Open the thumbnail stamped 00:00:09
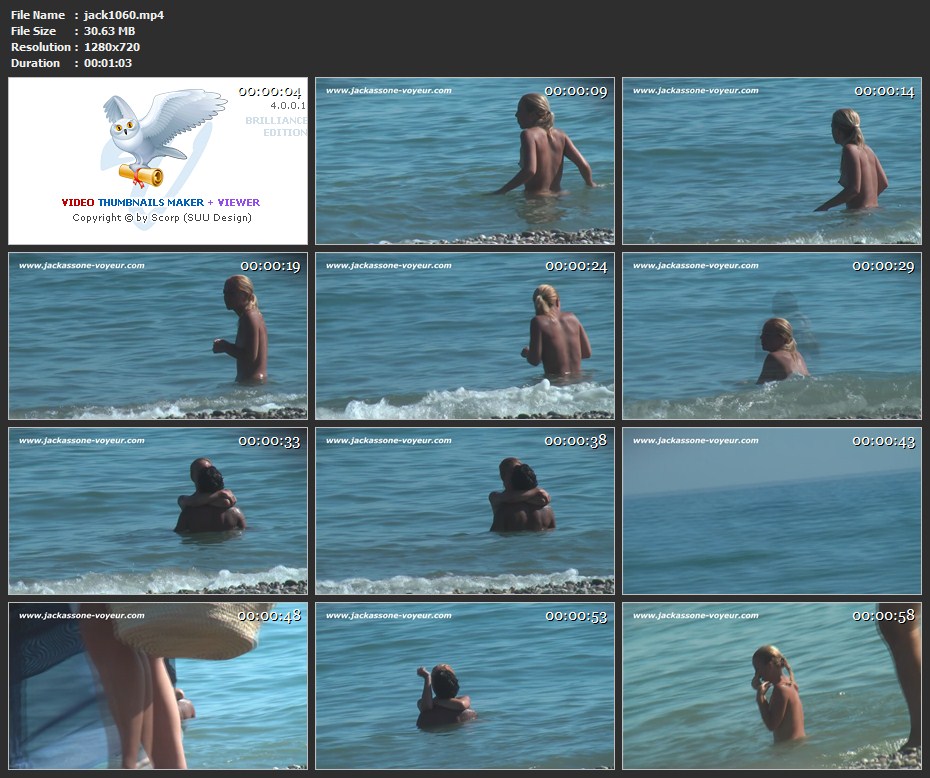The image size is (930, 778). pyautogui.click(x=465, y=161)
